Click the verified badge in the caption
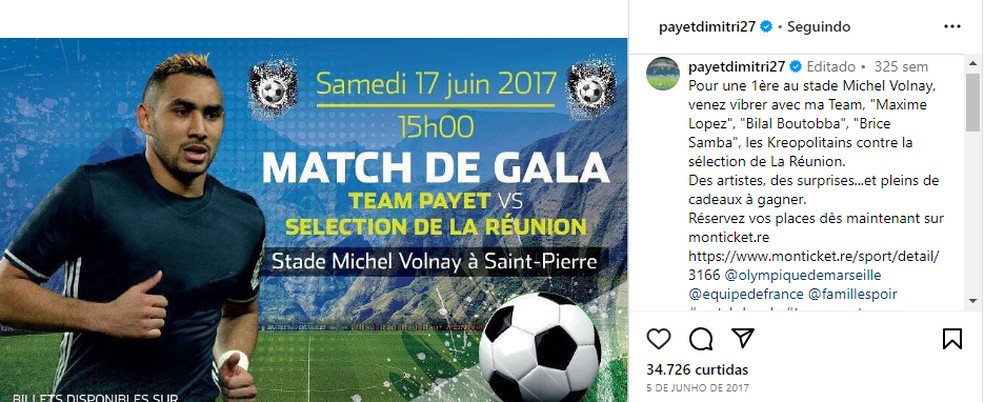Screen dimensions: 984x402 tap(795, 66)
